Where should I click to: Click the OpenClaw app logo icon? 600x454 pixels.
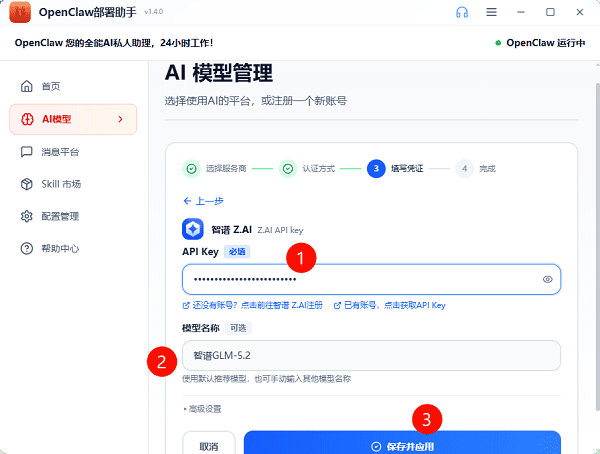click(20, 12)
